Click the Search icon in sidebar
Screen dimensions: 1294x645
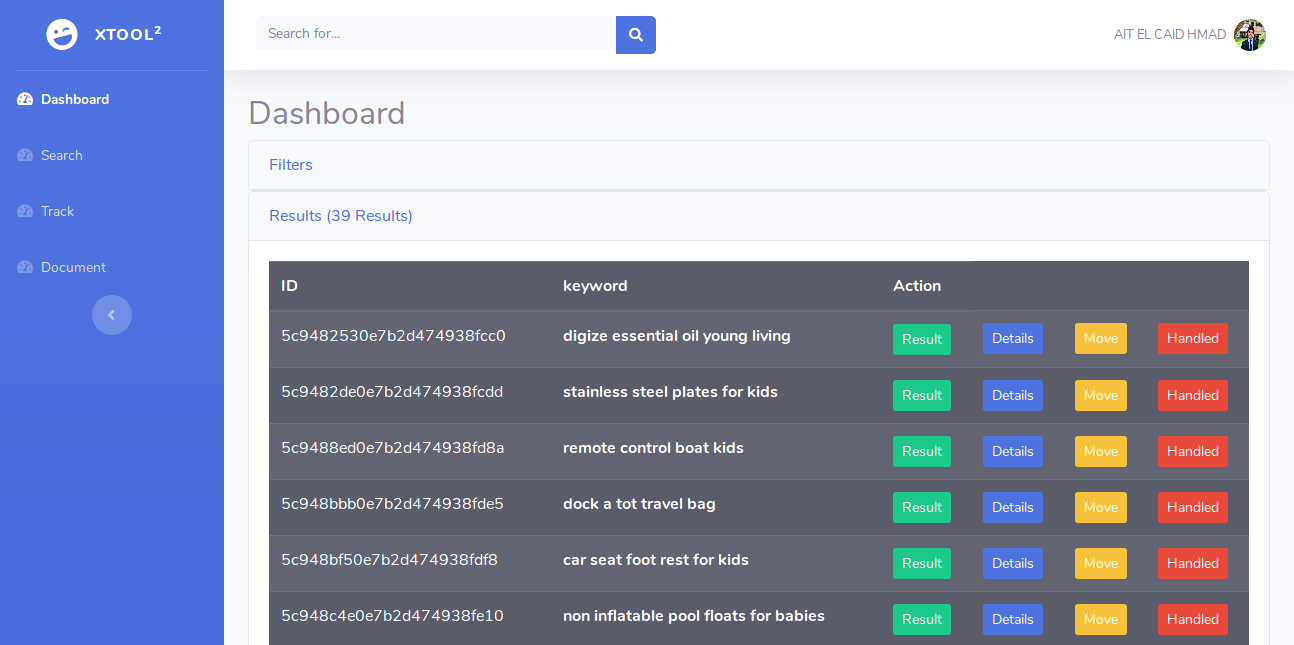25,155
